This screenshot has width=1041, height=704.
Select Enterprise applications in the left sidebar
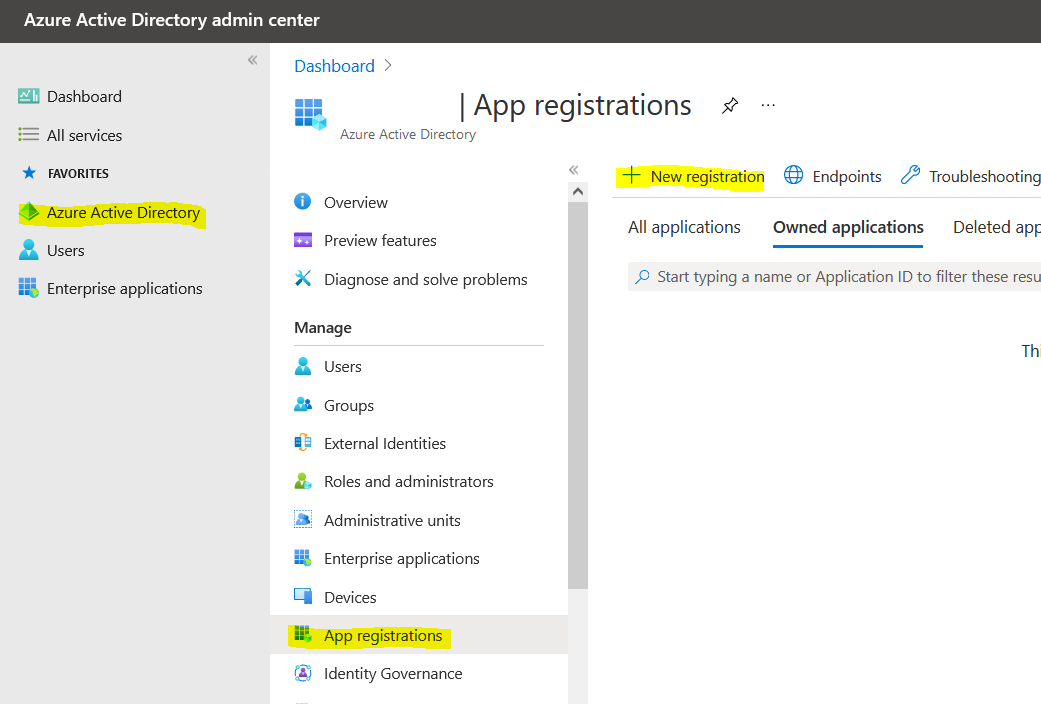pyautogui.click(x=123, y=288)
